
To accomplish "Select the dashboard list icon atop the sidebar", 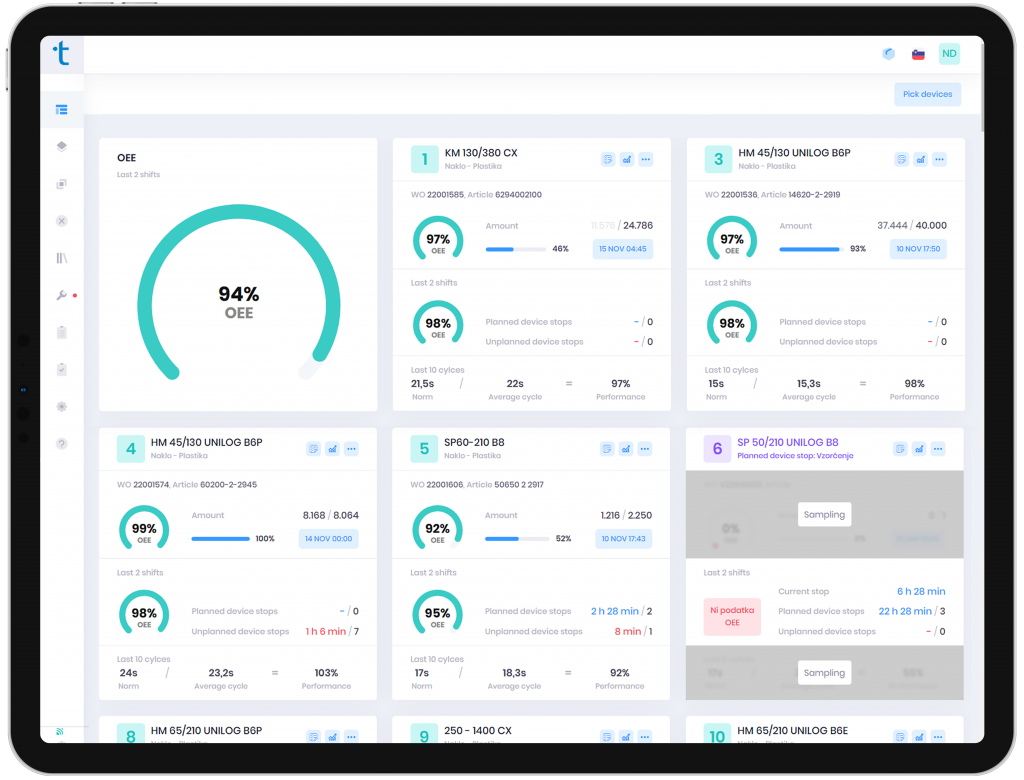I will 62,110.
